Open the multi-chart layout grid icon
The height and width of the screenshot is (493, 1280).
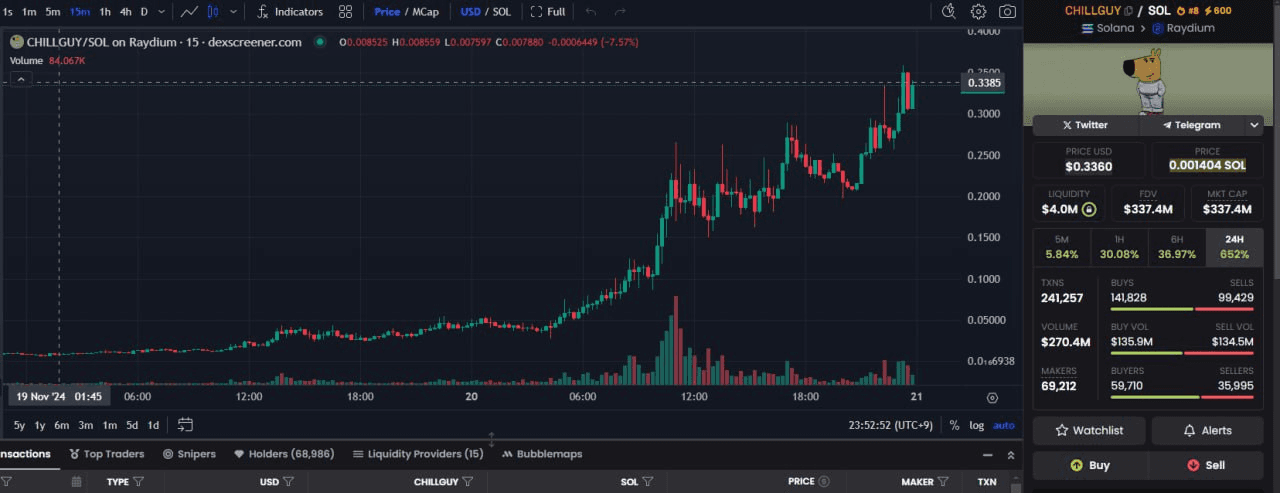pyautogui.click(x=345, y=12)
